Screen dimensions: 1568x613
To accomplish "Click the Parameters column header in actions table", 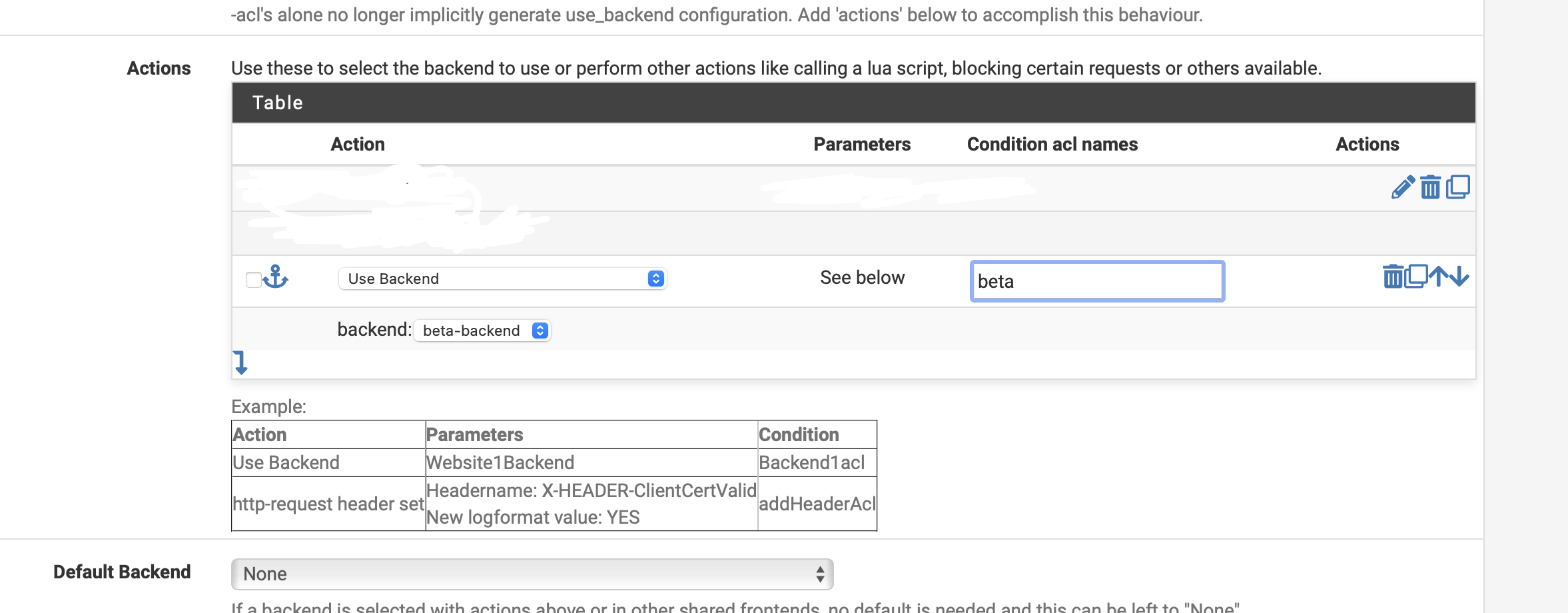I will pos(861,144).
